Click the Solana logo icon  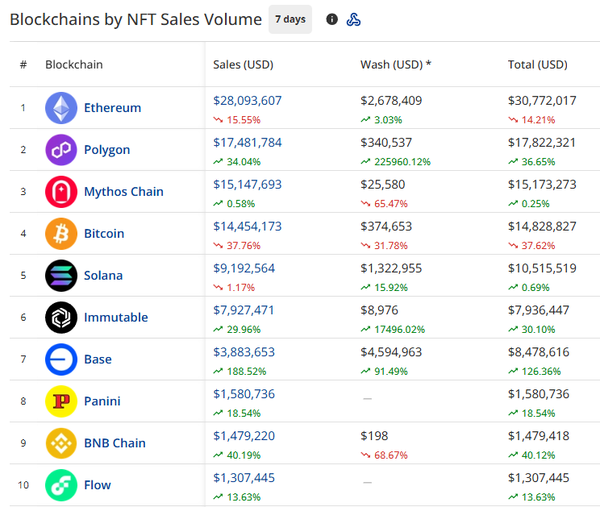tap(61, 276)
